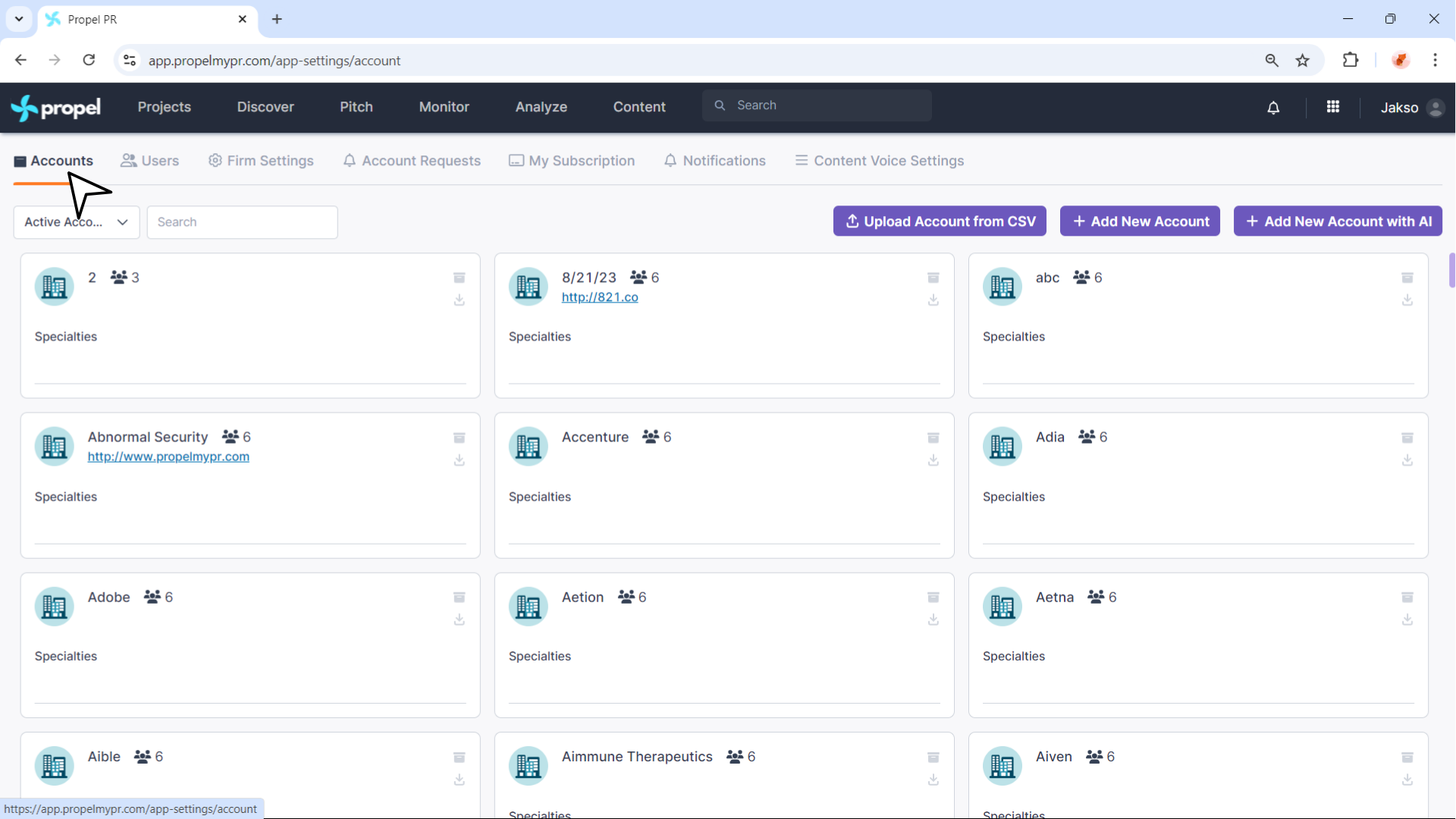Open the Chrome three-dot menu
The height and width of the screenshot is (819, 1456).
pyautogui.click(x=1435, y=60)
